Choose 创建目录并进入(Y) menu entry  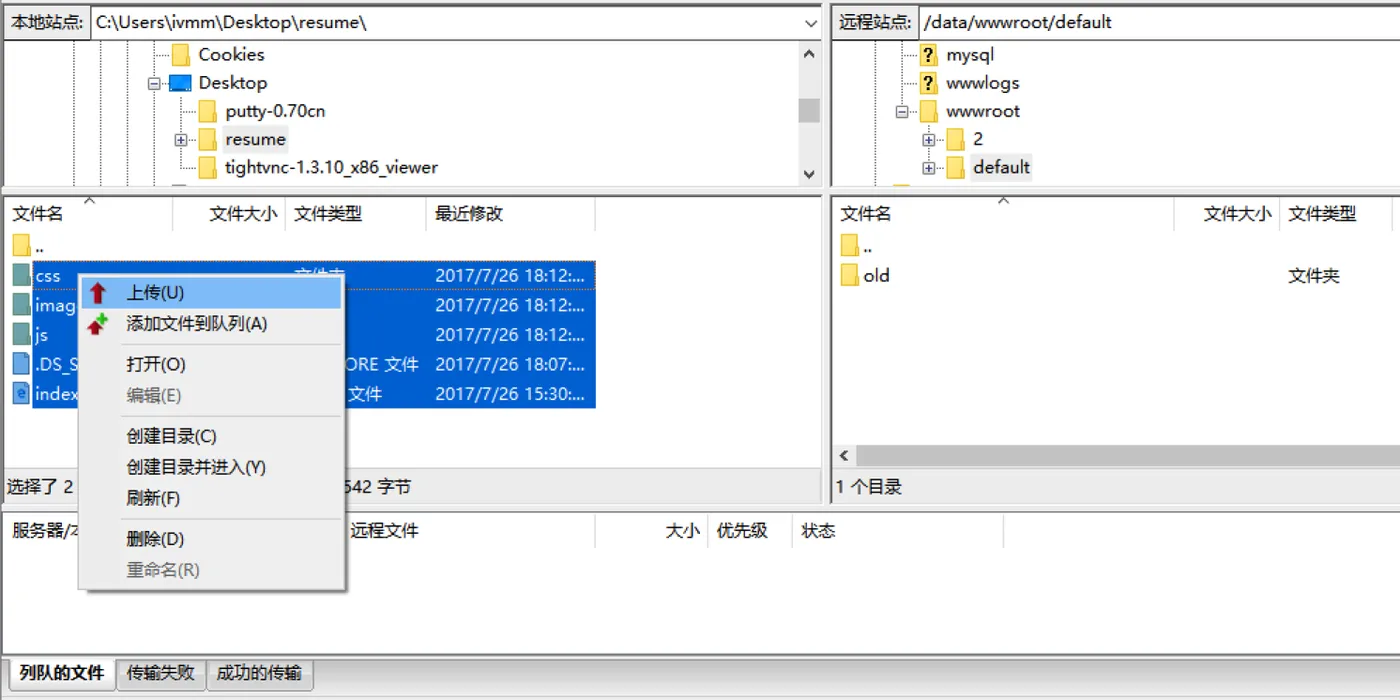click(211, 467)
